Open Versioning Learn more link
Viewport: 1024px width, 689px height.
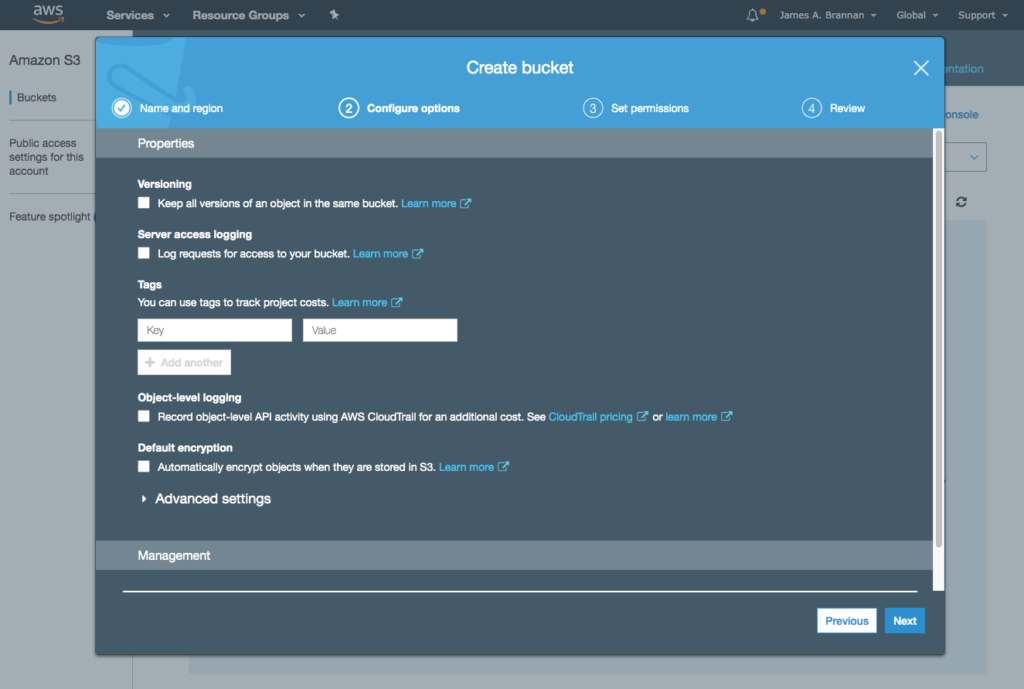(x=428, y=204)
